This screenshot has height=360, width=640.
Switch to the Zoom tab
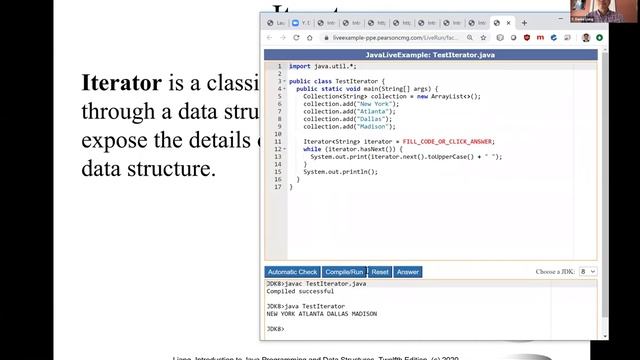point(301,23)
